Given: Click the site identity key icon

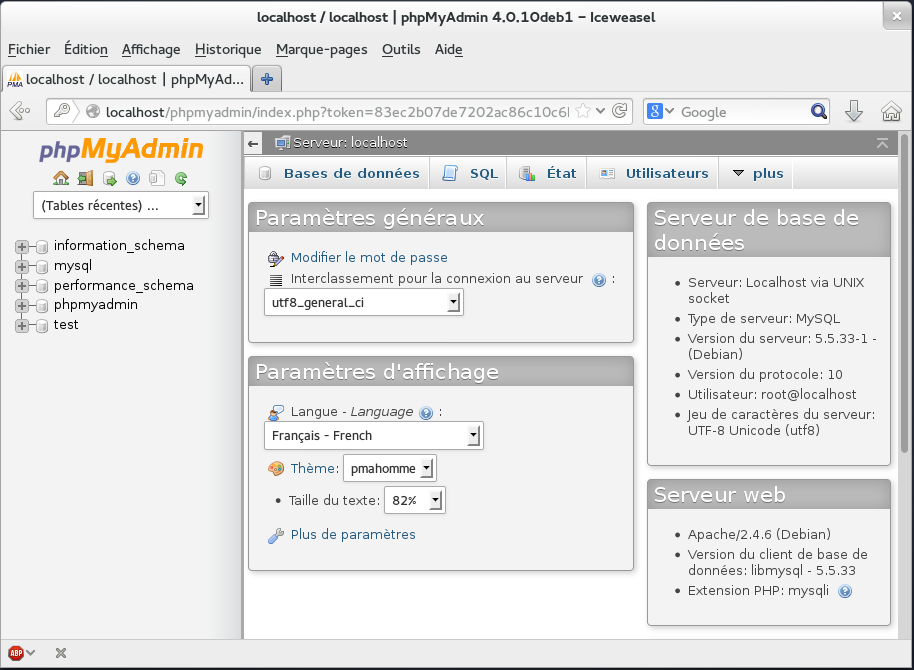Looking at the screenshot, I should 62,110.
